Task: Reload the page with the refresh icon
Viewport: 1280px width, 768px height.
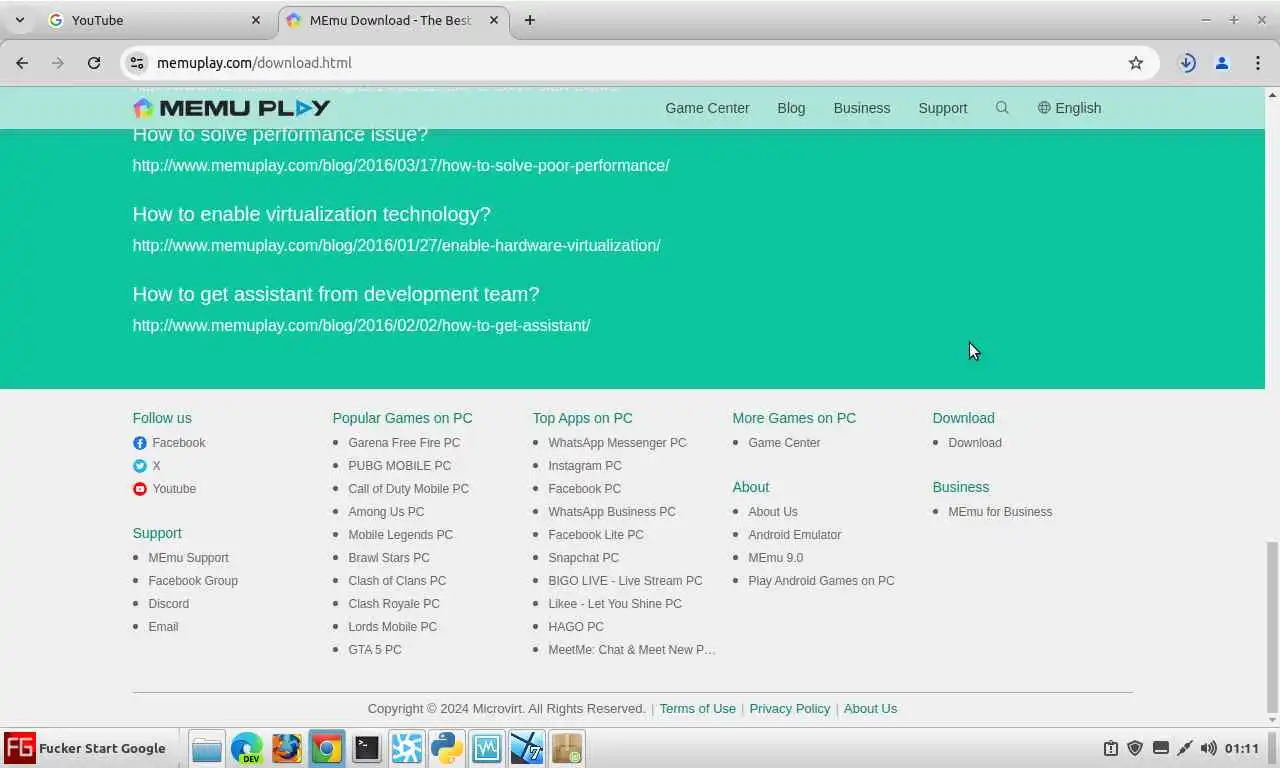Action: click(x=94, y=63)
